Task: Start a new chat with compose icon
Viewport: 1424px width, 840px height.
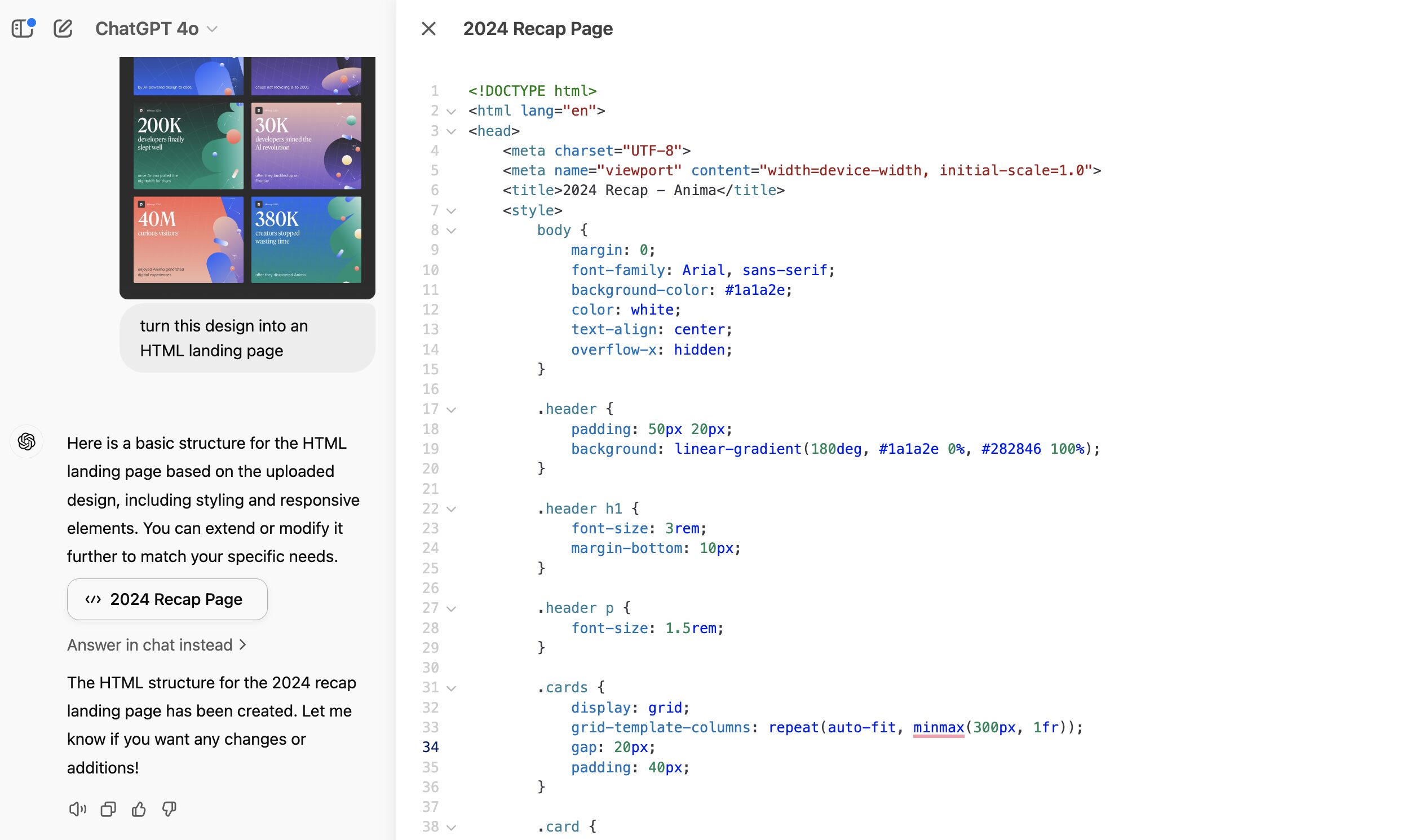Action: (x=63, y=28)
